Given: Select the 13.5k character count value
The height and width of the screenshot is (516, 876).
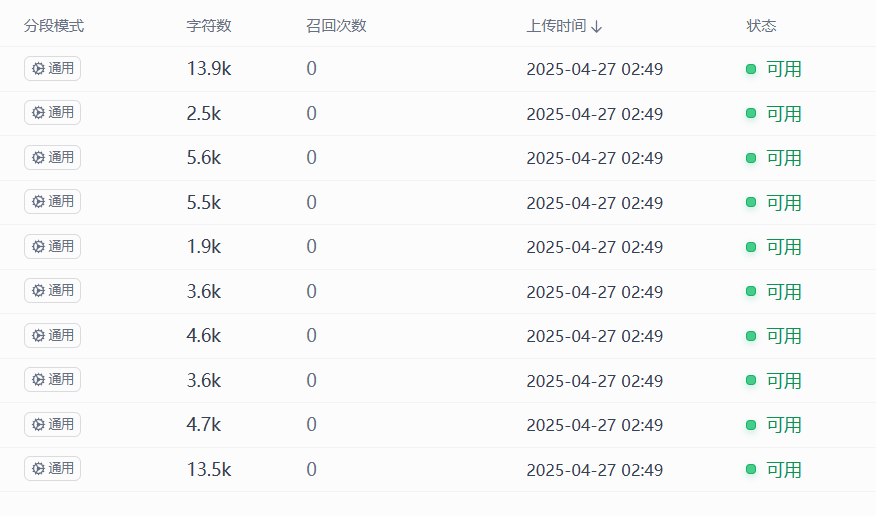Looking at the screenshot, I should pos(209,469).
